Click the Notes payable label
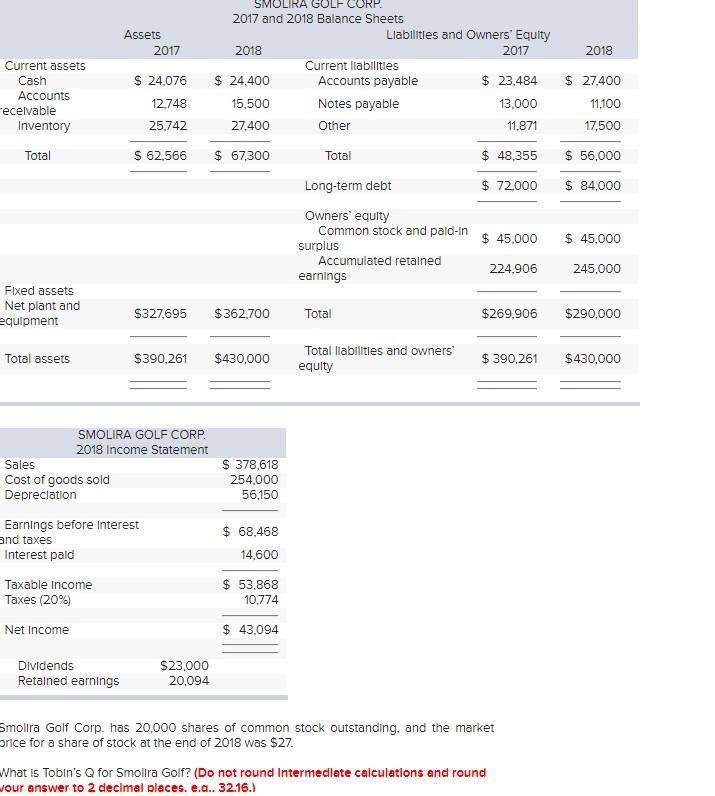 click(359, 104)
